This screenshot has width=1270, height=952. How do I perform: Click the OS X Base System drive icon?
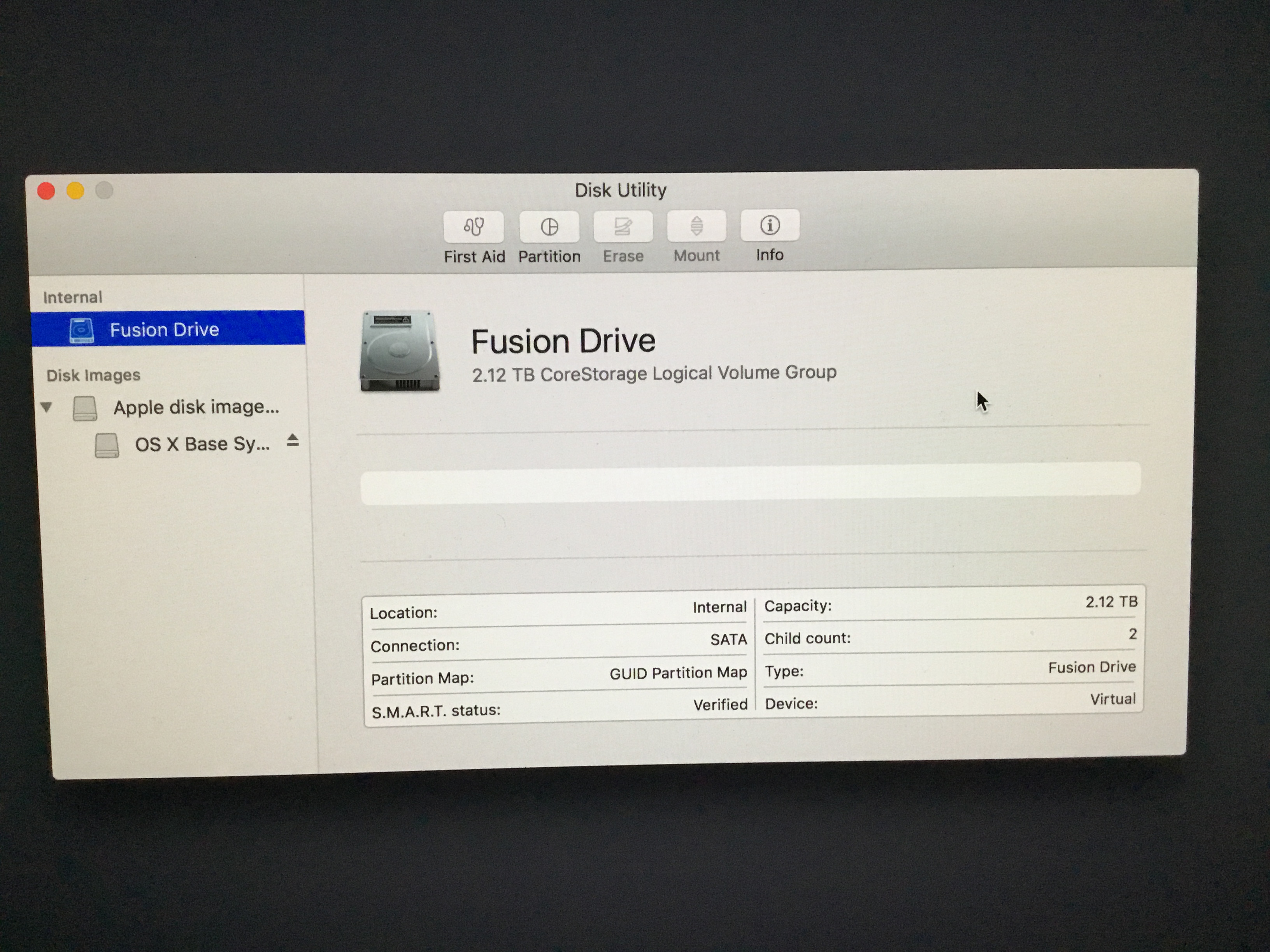click(x=107, y=445)
